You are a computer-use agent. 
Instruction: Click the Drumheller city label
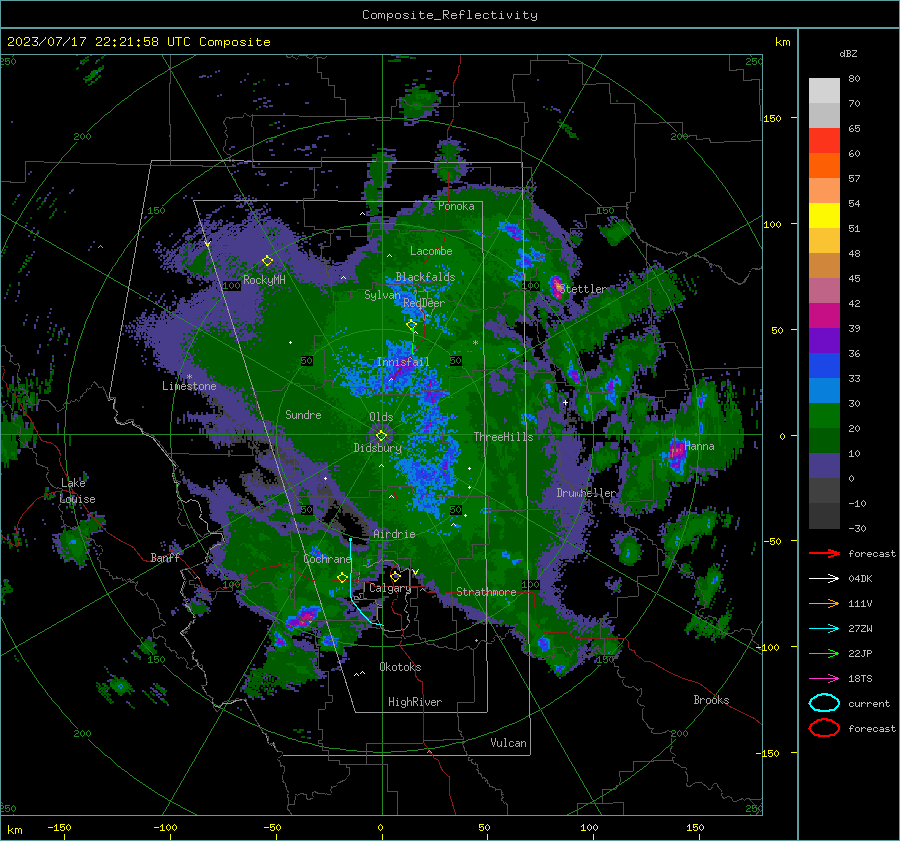586,493
